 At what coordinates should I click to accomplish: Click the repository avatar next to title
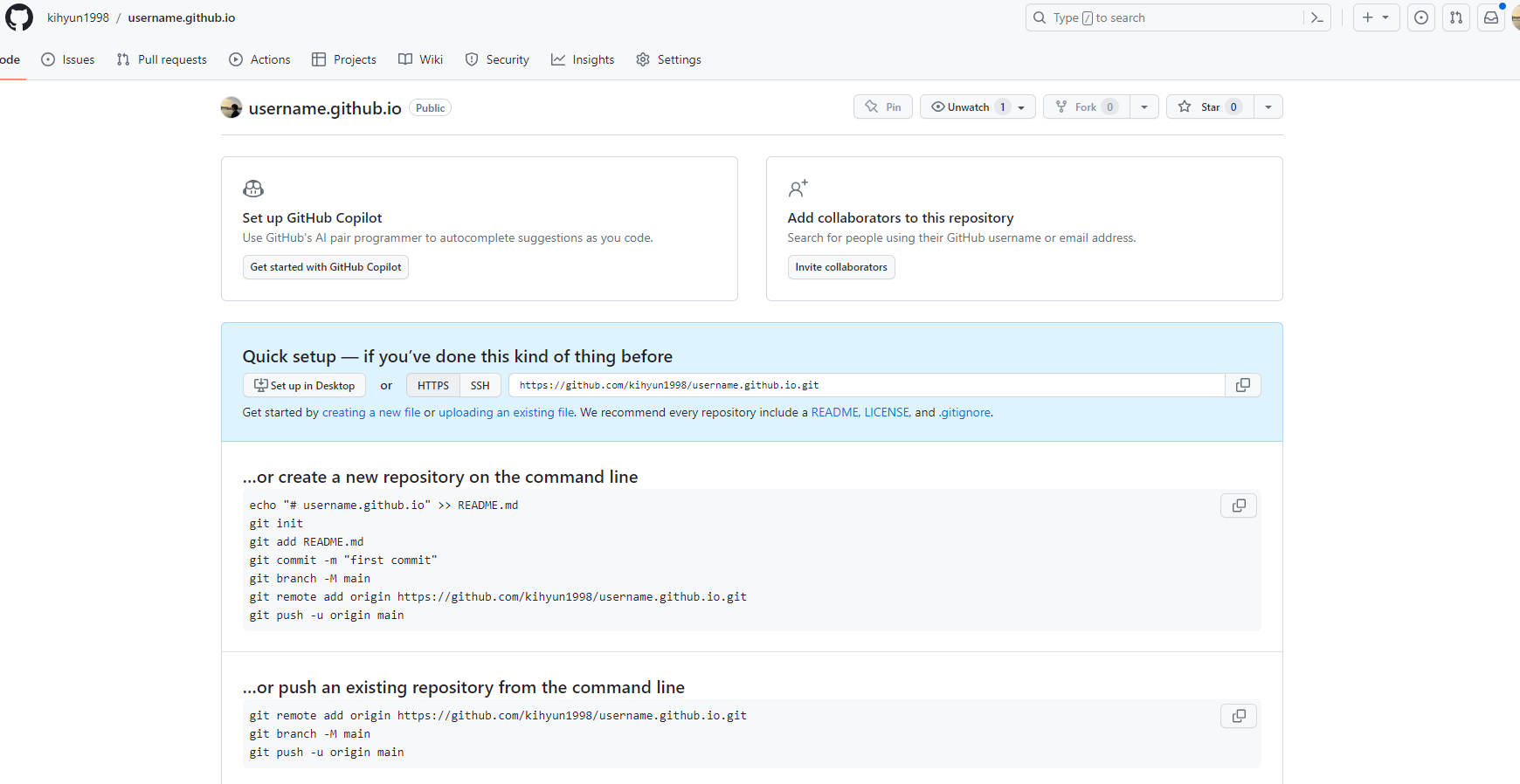pyautogui.click(x=231, y=107)
